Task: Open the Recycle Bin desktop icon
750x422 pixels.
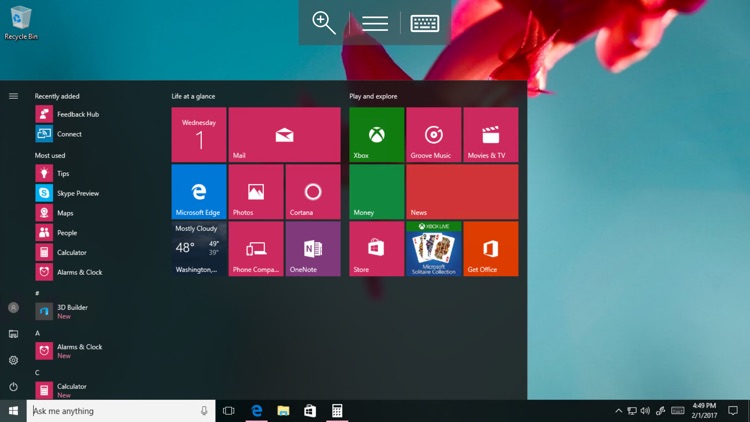Action: click(21, 22)
